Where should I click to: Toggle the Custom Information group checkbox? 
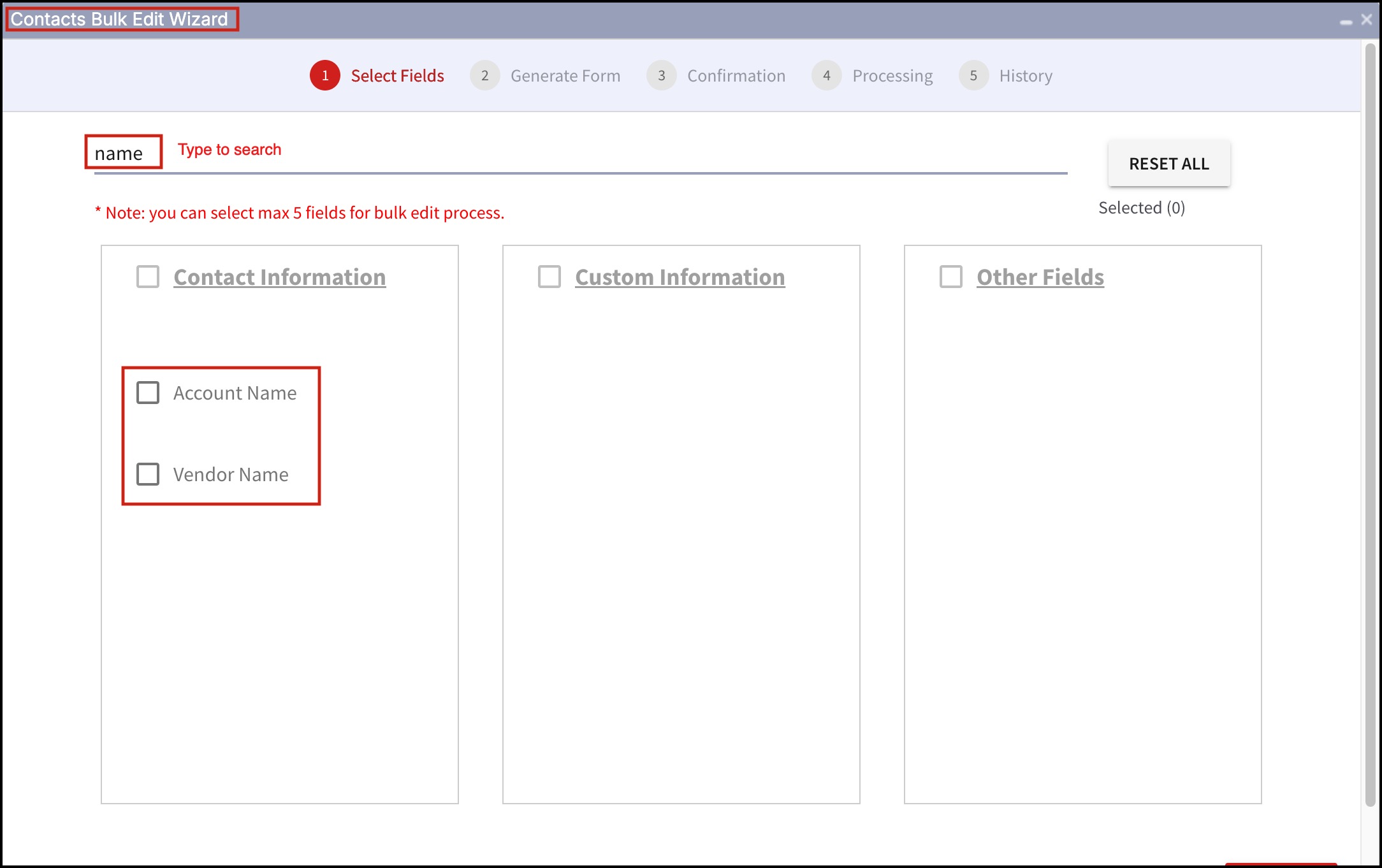(x=549, y=277)
